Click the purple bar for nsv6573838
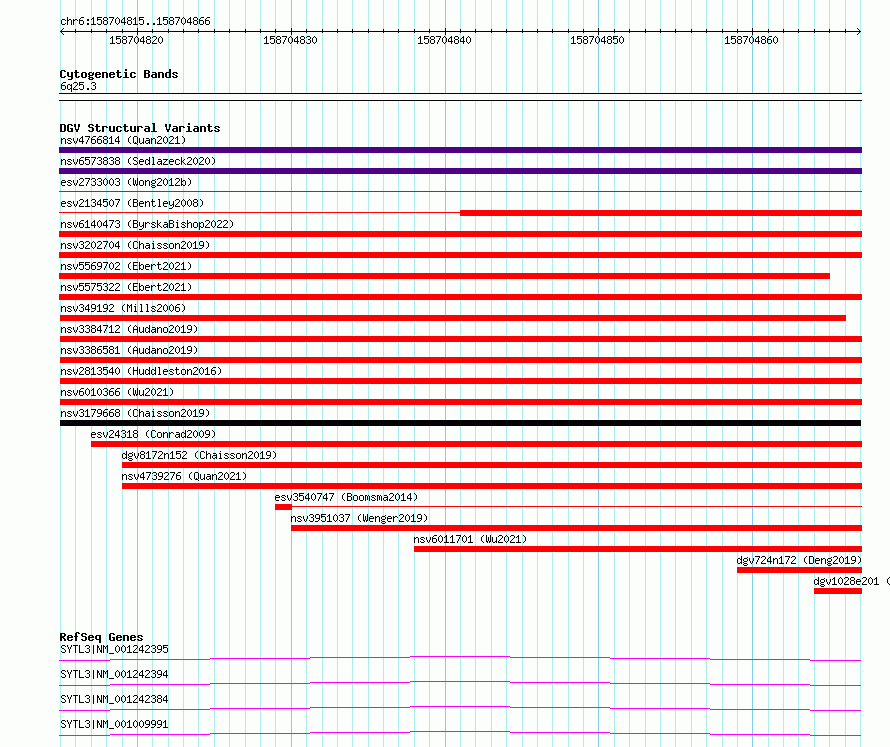The width and height of the screenshot is (890, 747). pyautogui.click(x=460, y=171)
